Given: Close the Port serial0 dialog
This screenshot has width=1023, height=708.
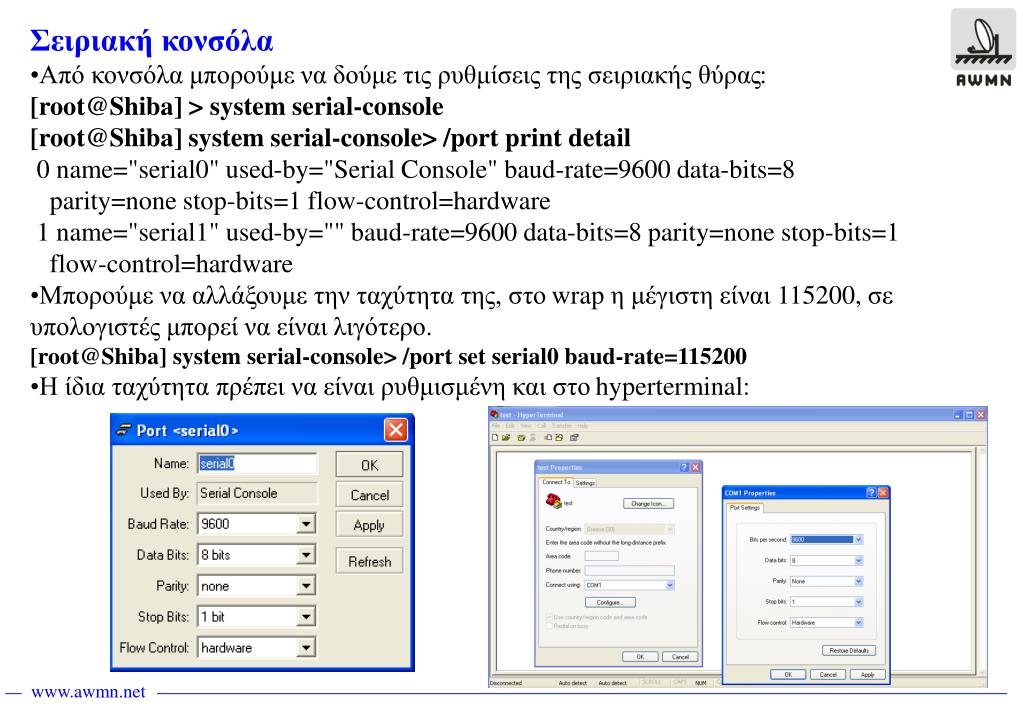Looking at the screenshot, I should (395, 430).
